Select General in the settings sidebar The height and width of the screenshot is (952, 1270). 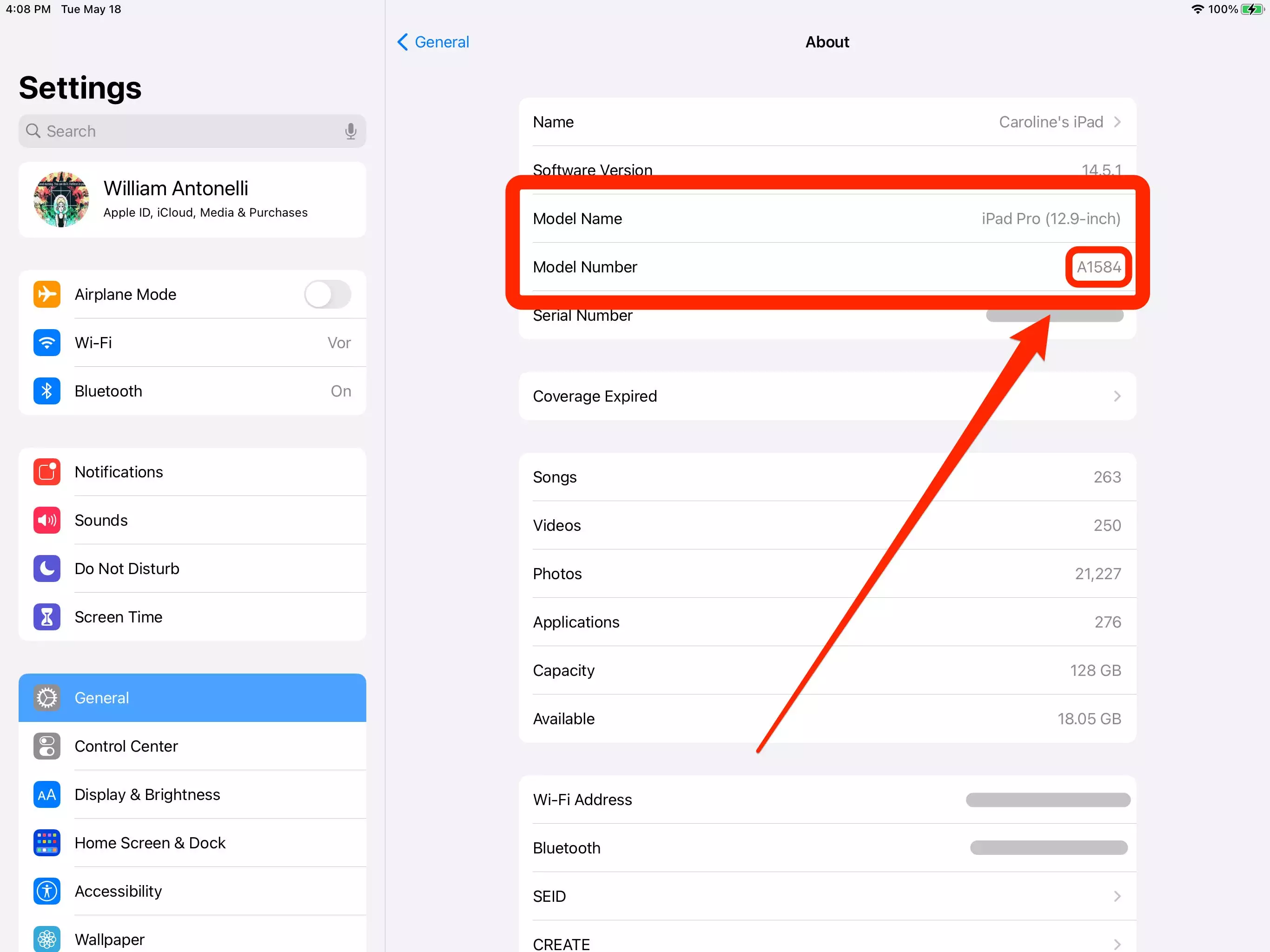pyautogui.click(x=192, y=698)
